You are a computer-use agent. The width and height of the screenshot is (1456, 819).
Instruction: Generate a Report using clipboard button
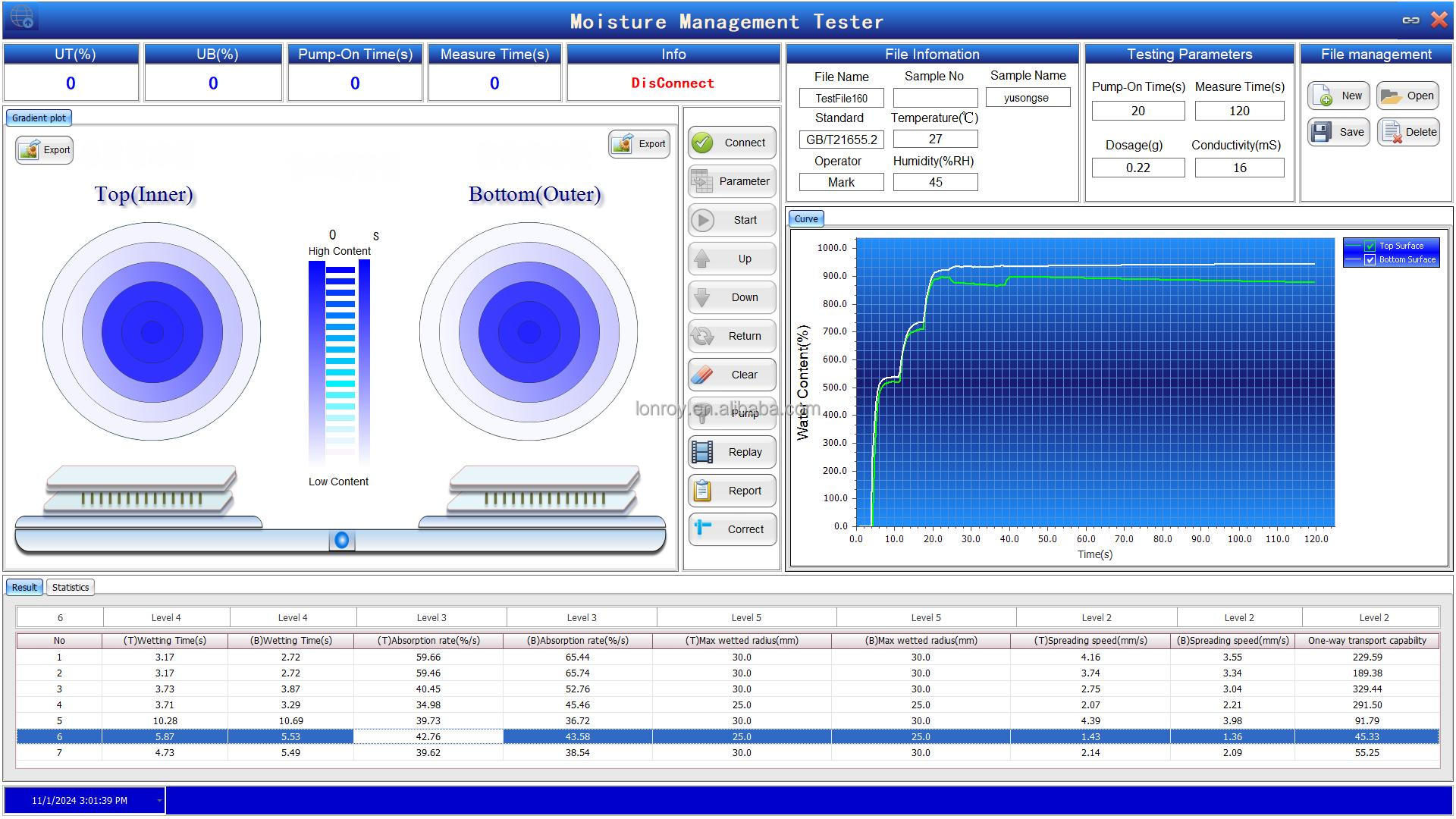tap(732, 491)
